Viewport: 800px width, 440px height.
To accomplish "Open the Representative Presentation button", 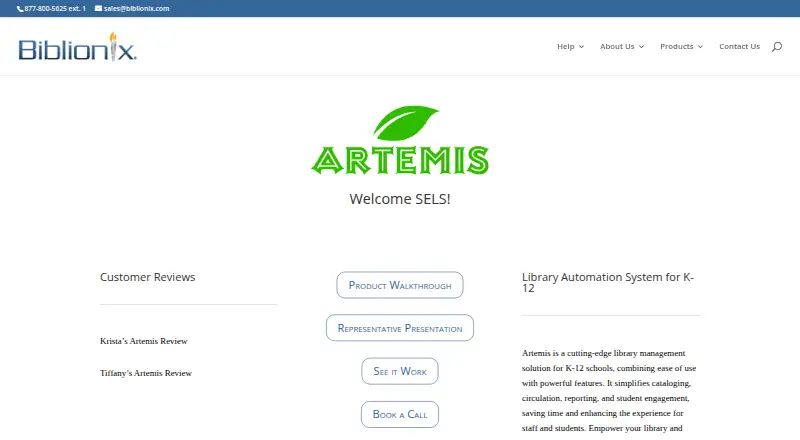I will click(x=400, y=328).
